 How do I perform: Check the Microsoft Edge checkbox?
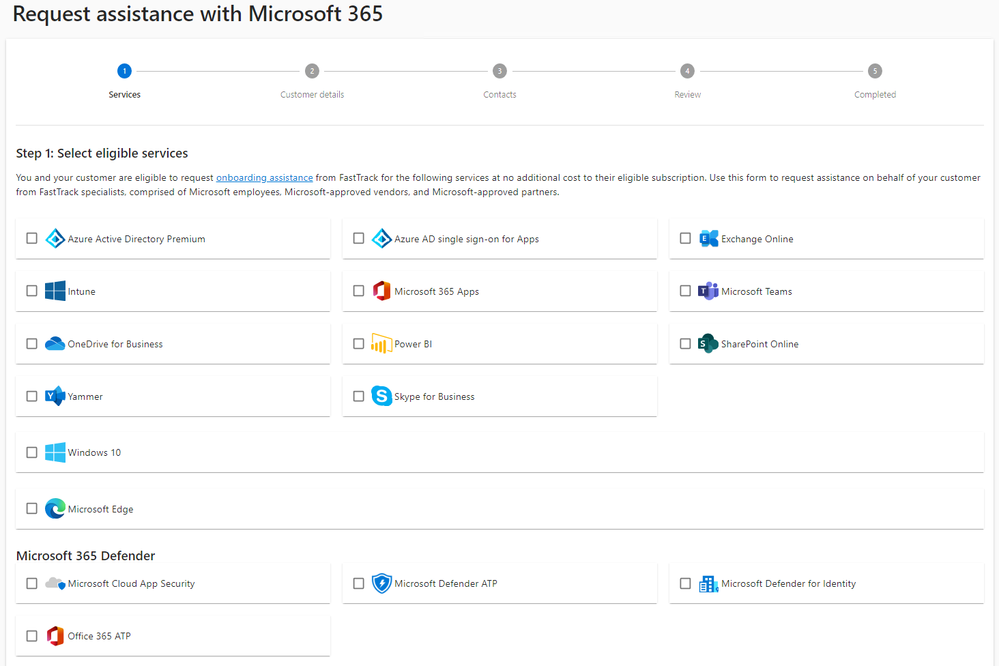tap(32, 508)
